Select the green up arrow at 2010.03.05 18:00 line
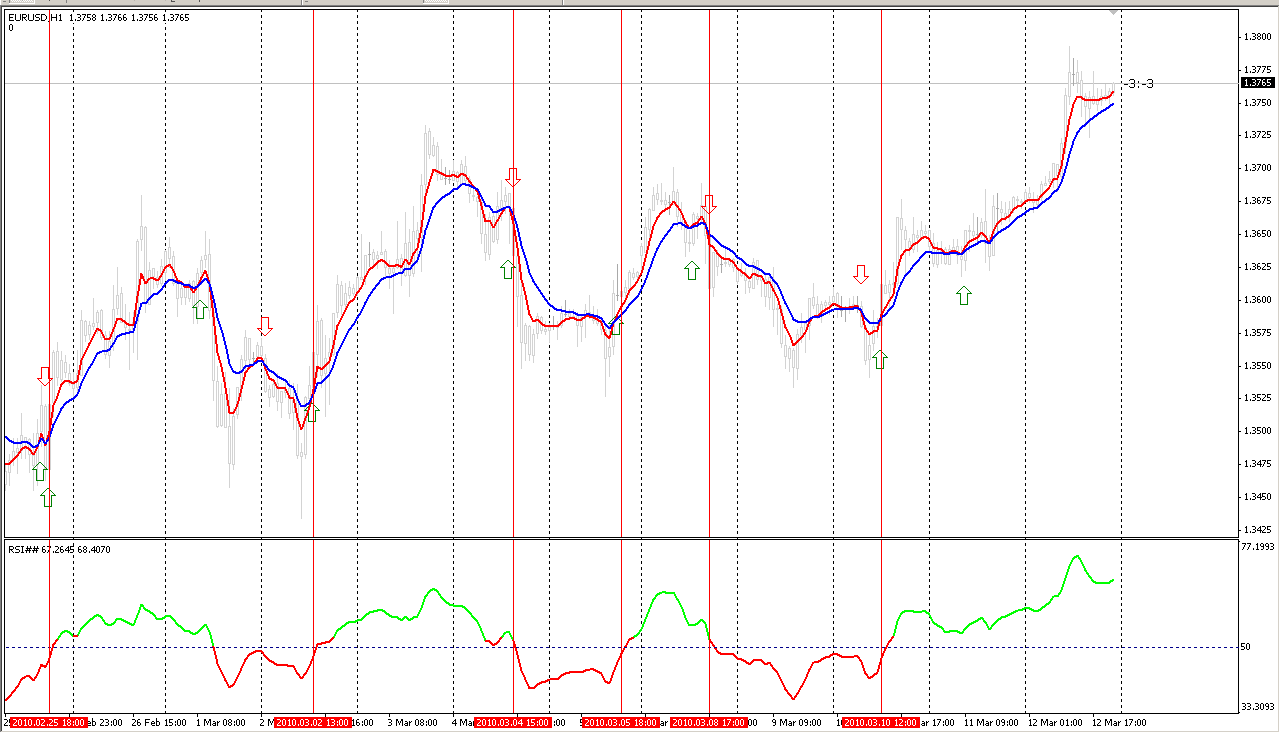This screenshot has height=733, width=1279. [x=616, y=325]
